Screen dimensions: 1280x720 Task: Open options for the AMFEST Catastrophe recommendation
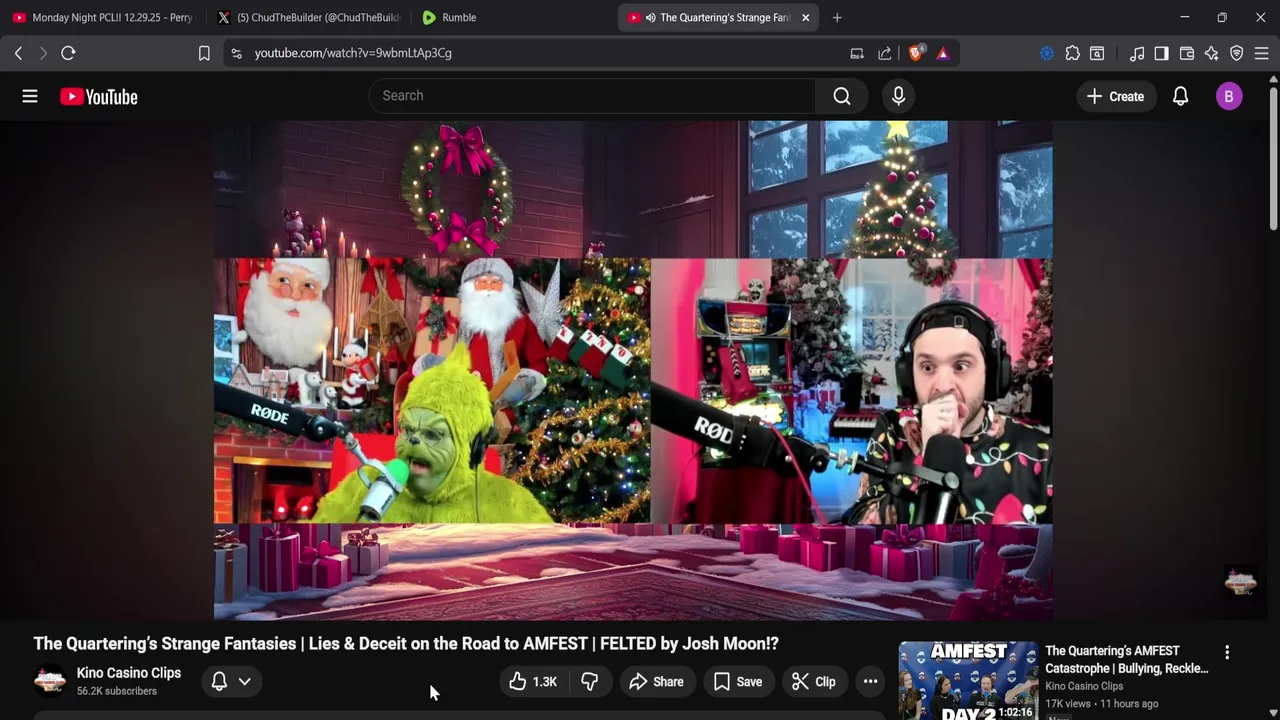click(x=1227, y=652)
